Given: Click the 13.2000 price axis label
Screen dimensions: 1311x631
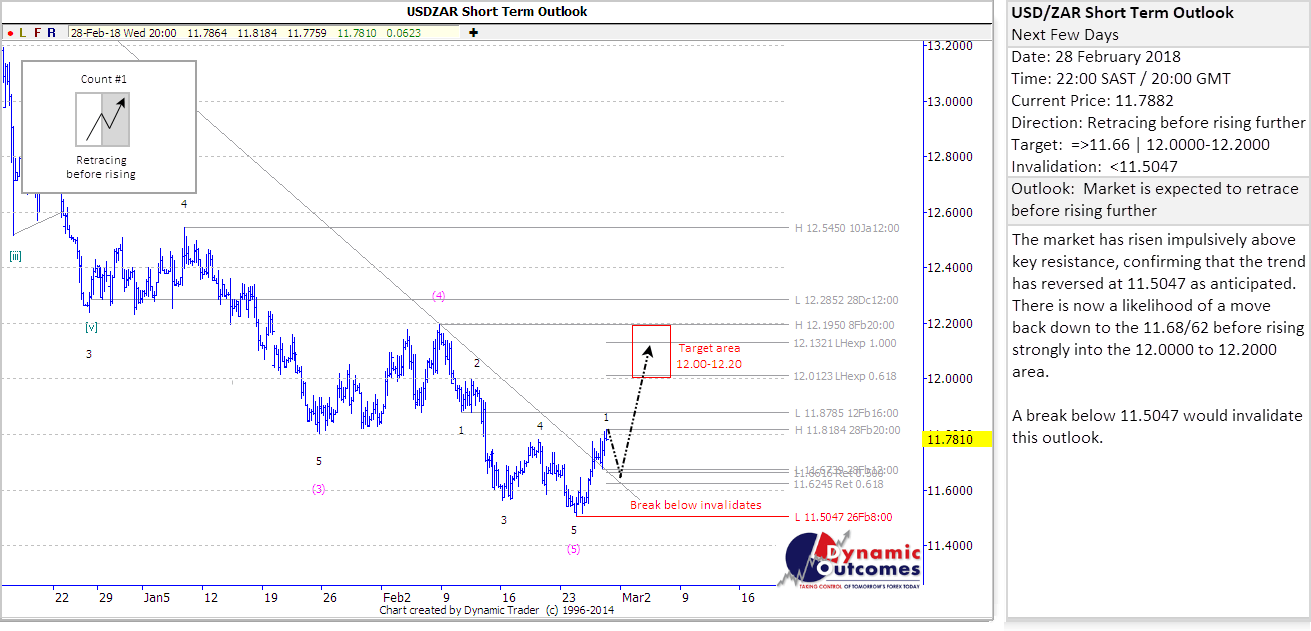Looking at the screenshot, I should tap(949, 46).
